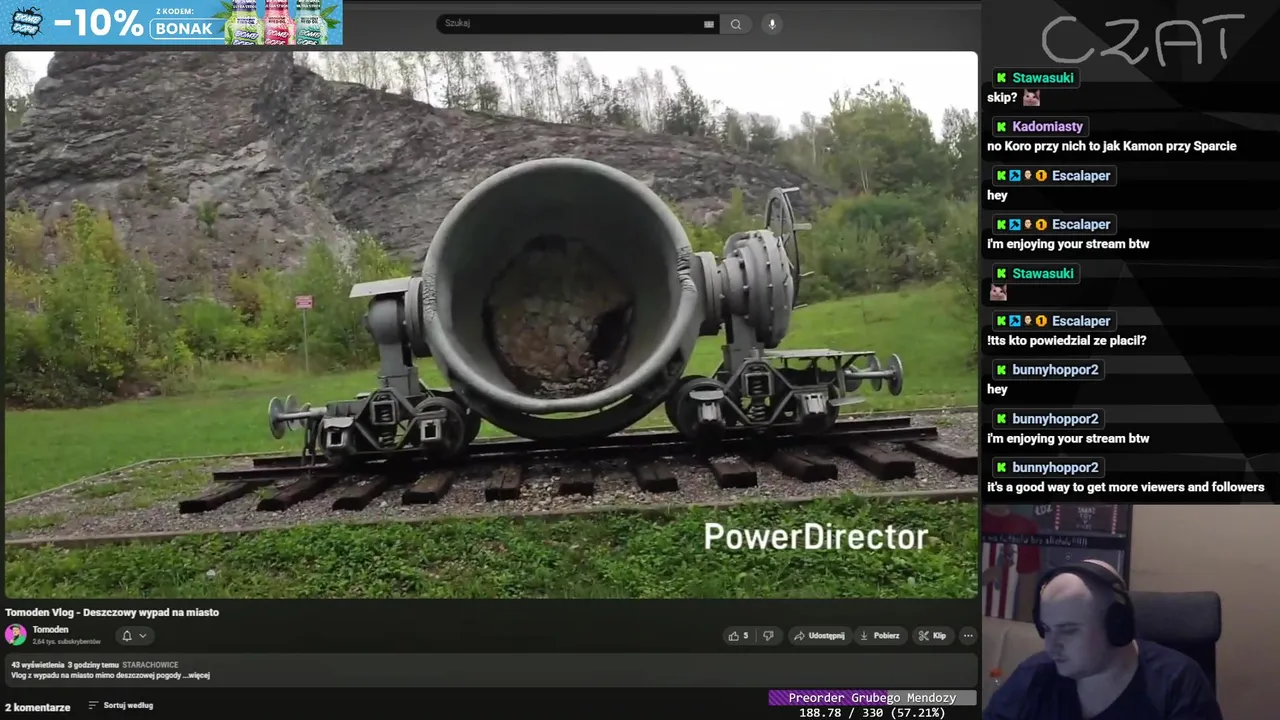Screen dimensions: 1280x720
Task: Focus the Szukaj search field
Action: pyautogui.click(x=578, y=24)
